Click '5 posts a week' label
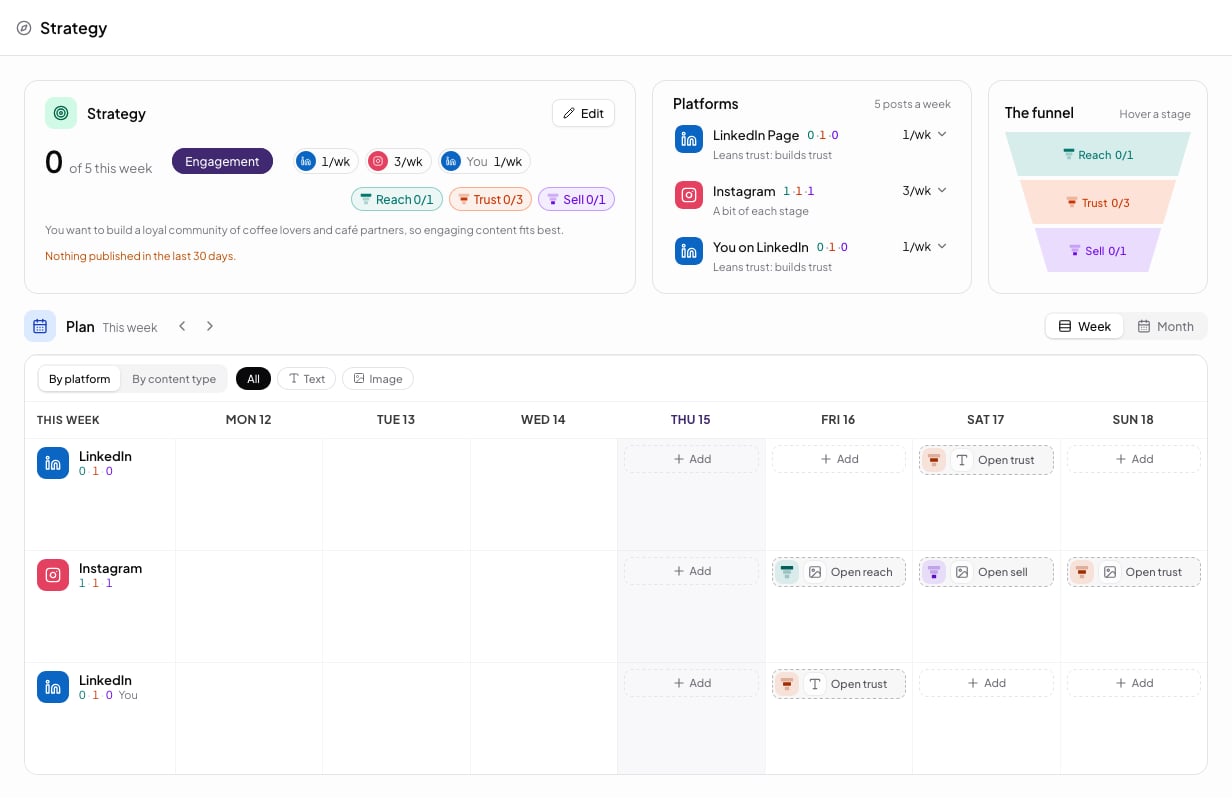1232x800 pixels. tap(912, 104)
